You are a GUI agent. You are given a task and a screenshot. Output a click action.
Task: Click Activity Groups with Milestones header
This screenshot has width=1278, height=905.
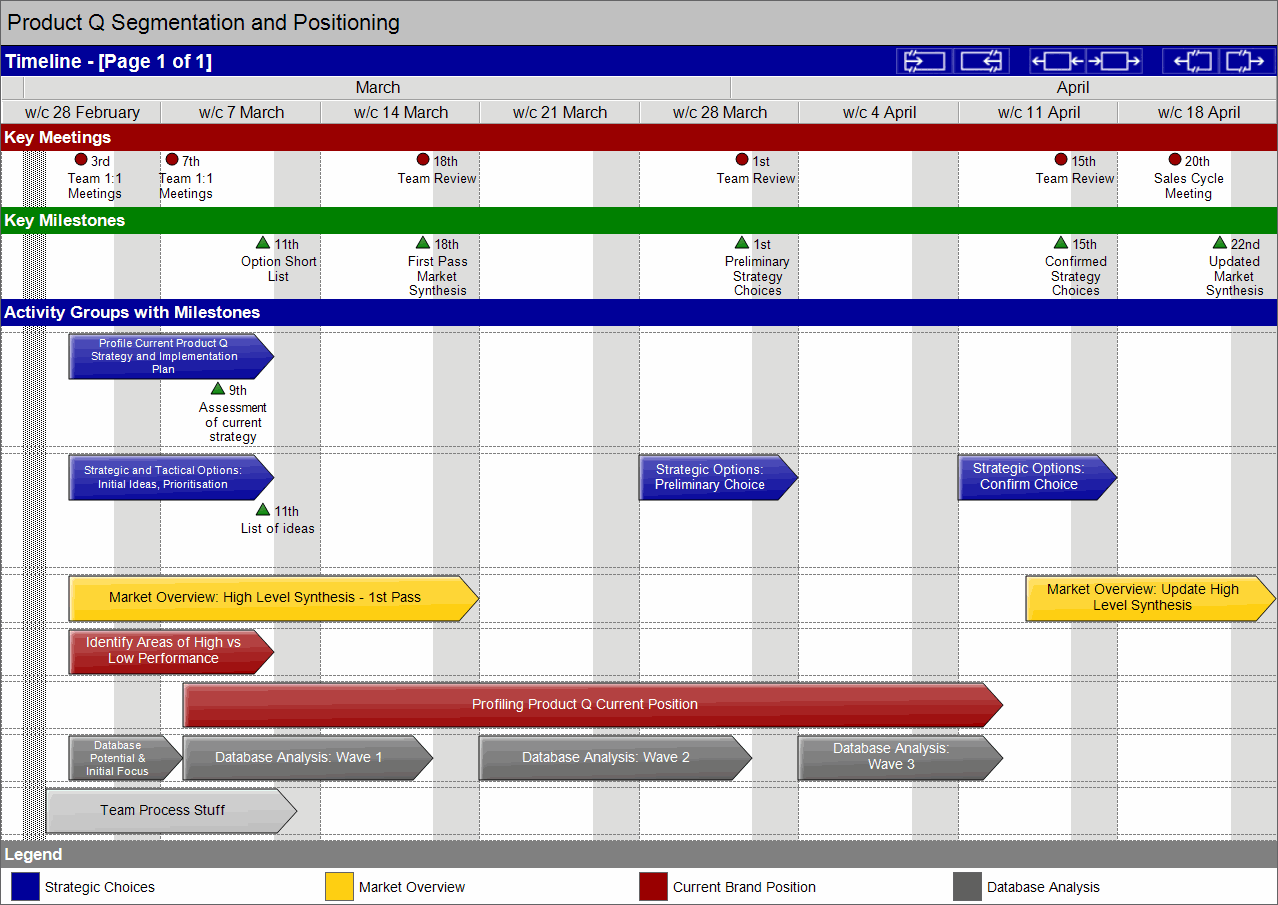click(x=639, y=313)
